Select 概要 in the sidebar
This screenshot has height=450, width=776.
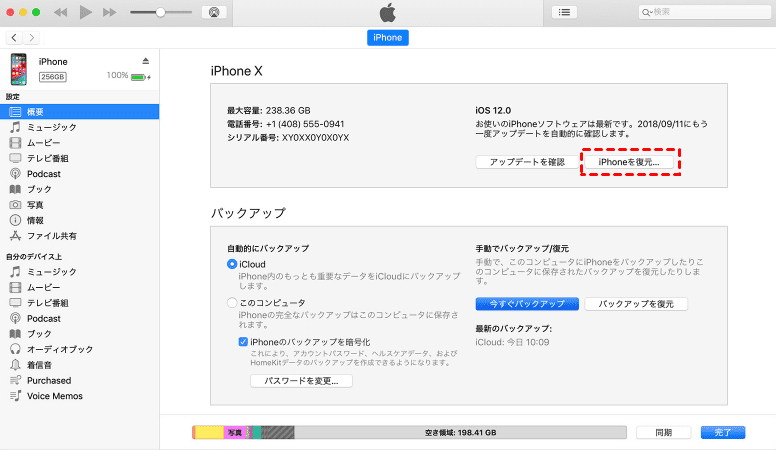coord(35,111)
